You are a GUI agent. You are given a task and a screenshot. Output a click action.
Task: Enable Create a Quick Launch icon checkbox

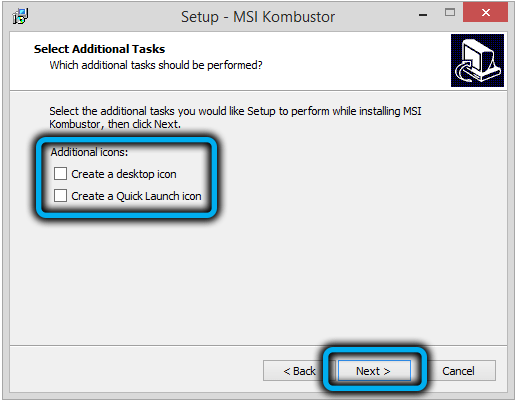point(60,196)
